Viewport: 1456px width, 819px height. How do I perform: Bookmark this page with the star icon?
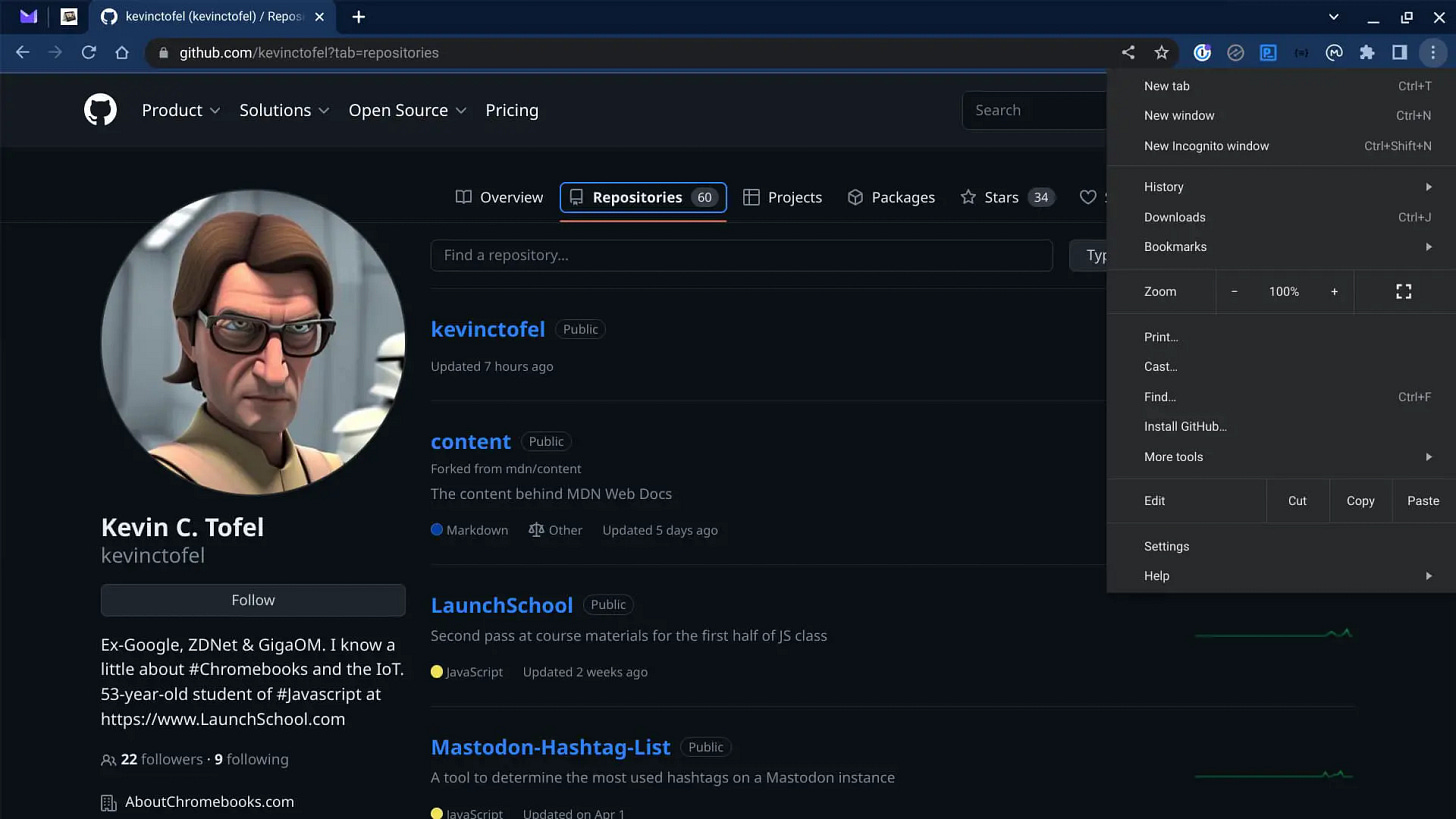(1161, 52)
